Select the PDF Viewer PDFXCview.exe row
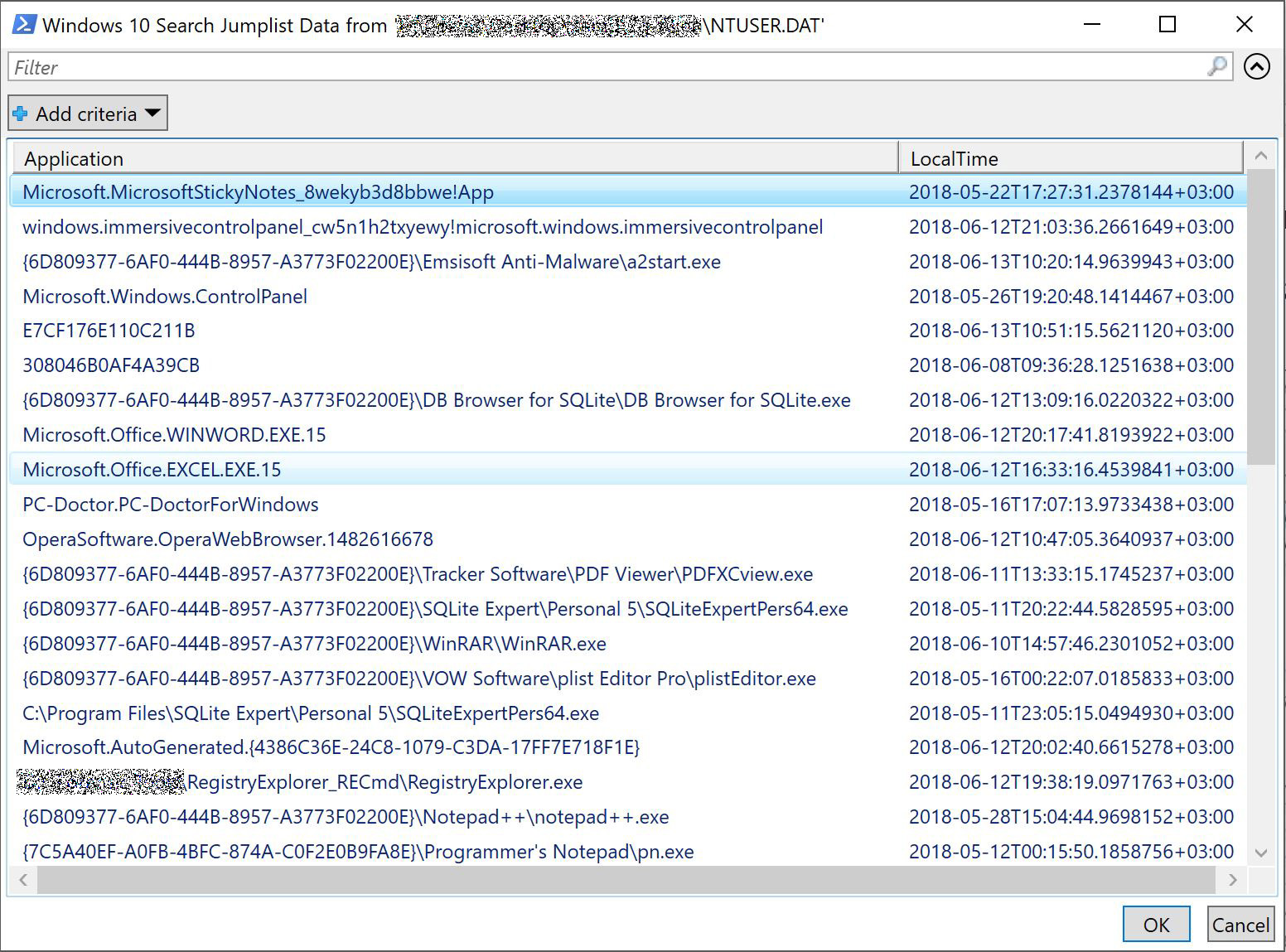This screenshot has width=1286, height=952. pyautogui.click(x=628, y=574)
